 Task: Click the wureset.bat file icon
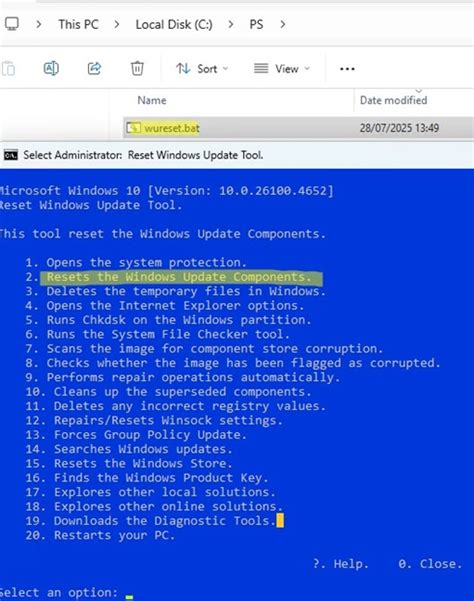point(134,128)
